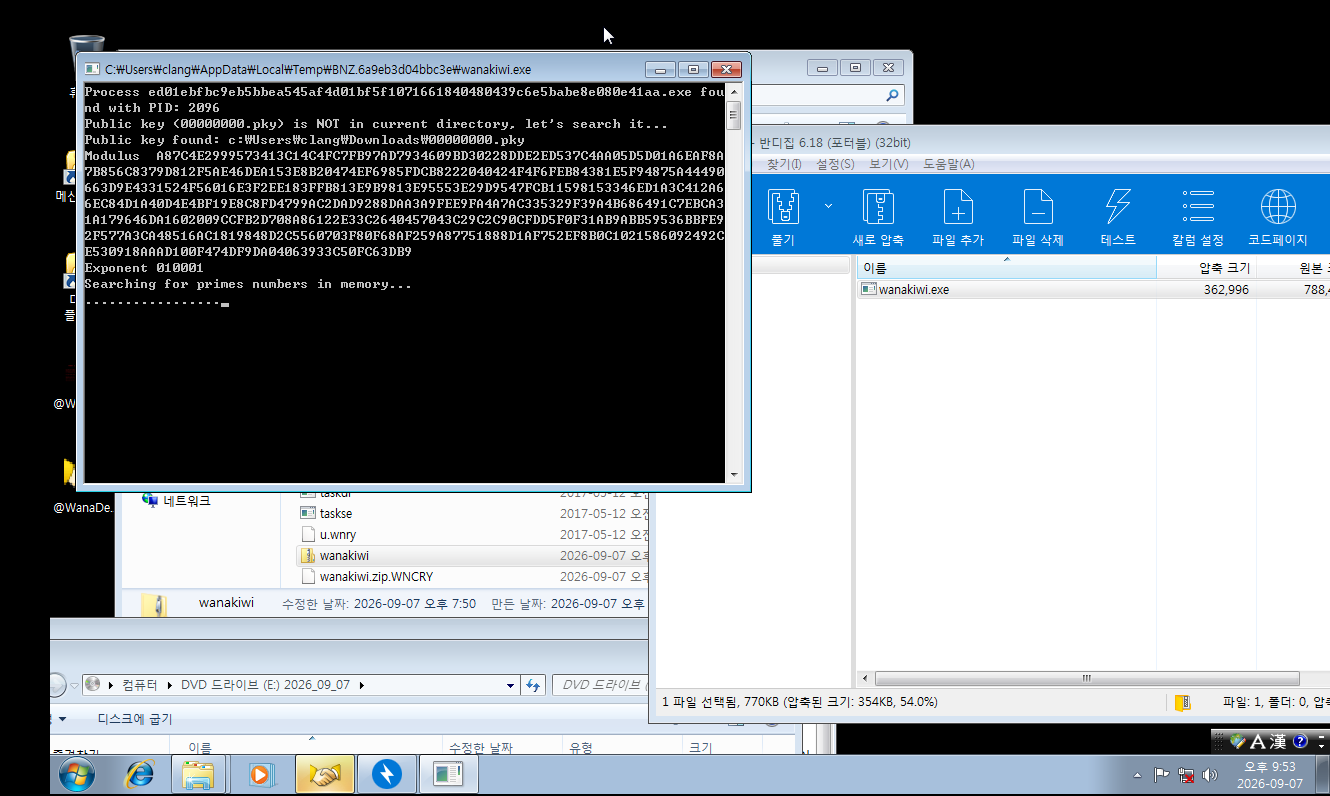1330x796 pixels.
Task: Click the console scrollbar down arrow
Action: [x=734, y=475]
